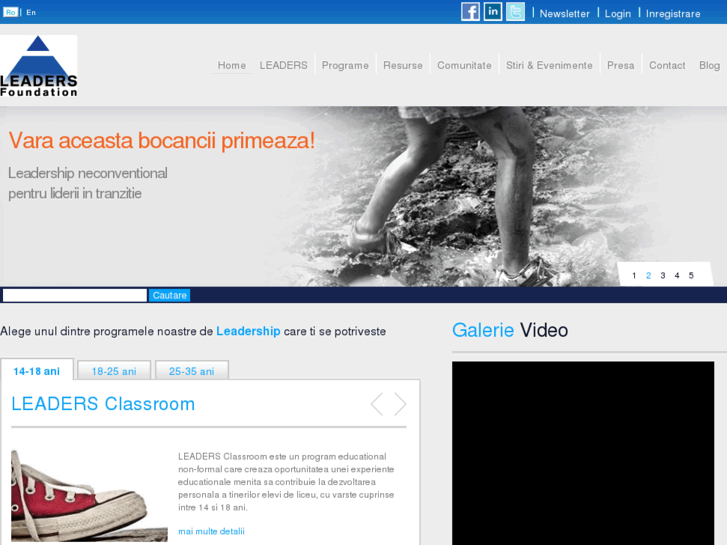Show next program with right arrow
Screen dimensions: 727x545
[x=400, y=404]
